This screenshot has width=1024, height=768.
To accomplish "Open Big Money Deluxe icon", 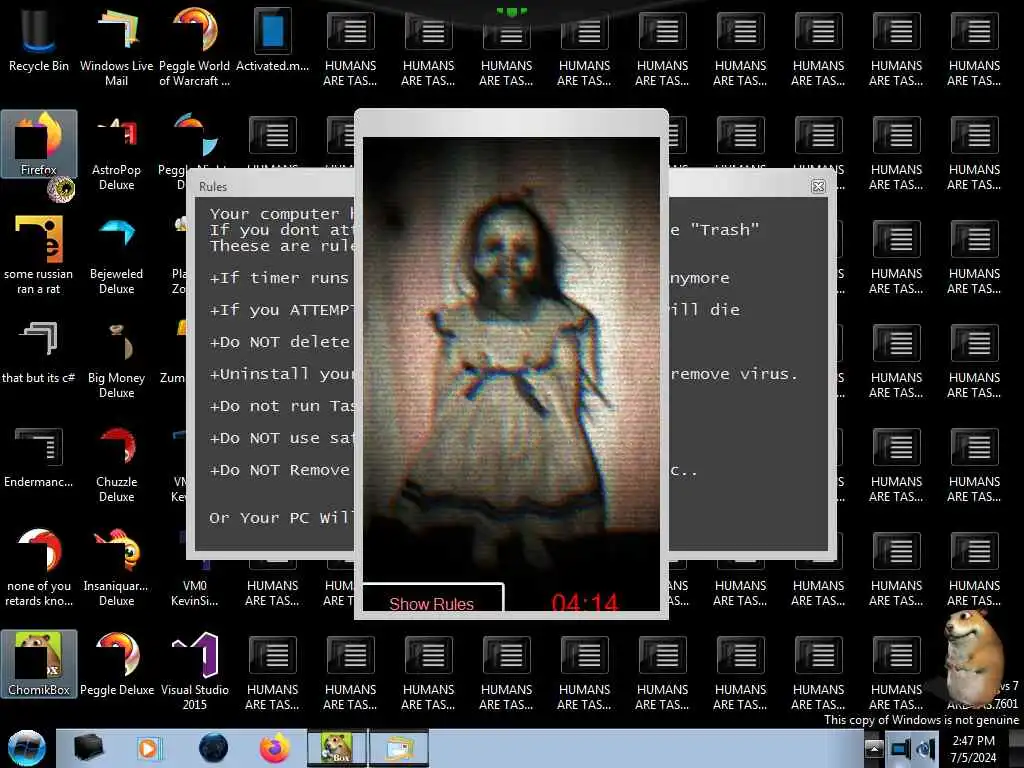I will 116,359.
